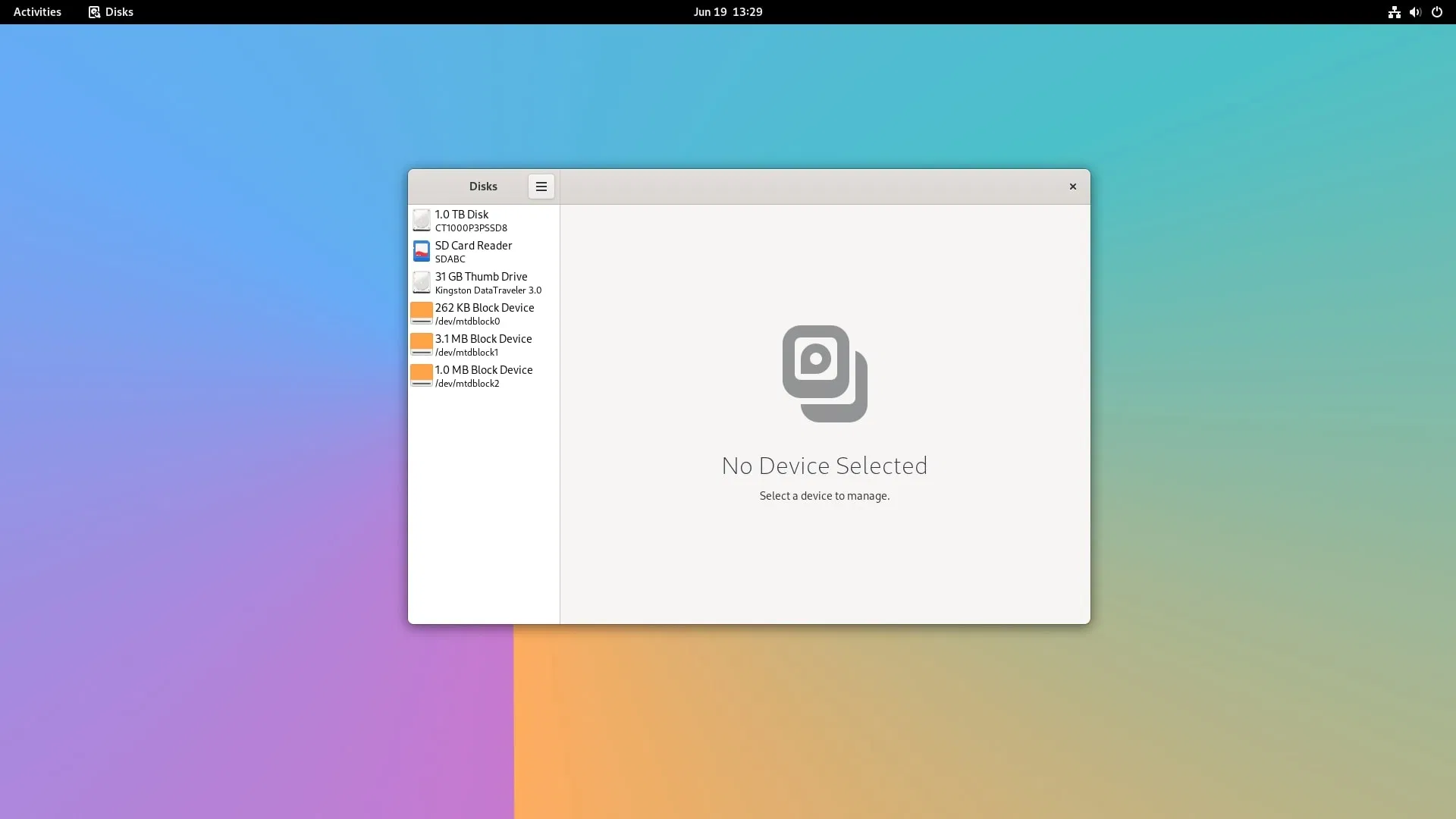Click the orange 262 KB Block Device icon
Viewport: 1456px width, 819px height.
421,313
